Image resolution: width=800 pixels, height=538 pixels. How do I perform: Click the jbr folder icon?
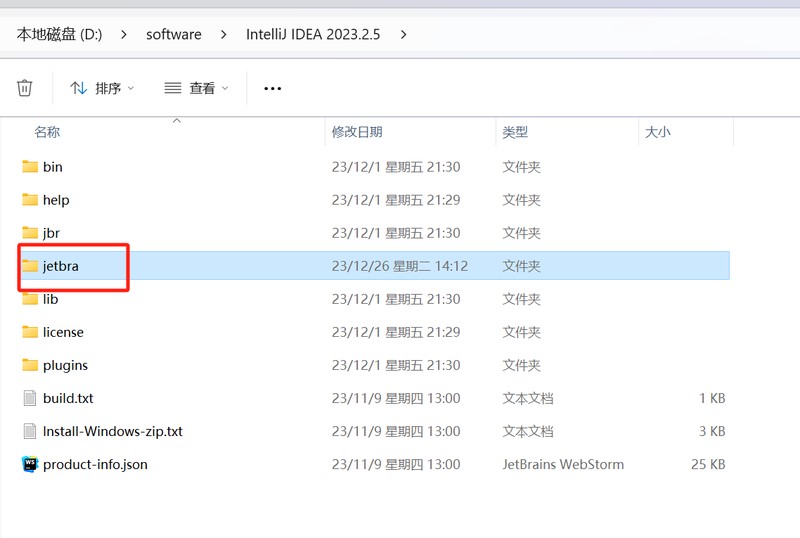30,233
